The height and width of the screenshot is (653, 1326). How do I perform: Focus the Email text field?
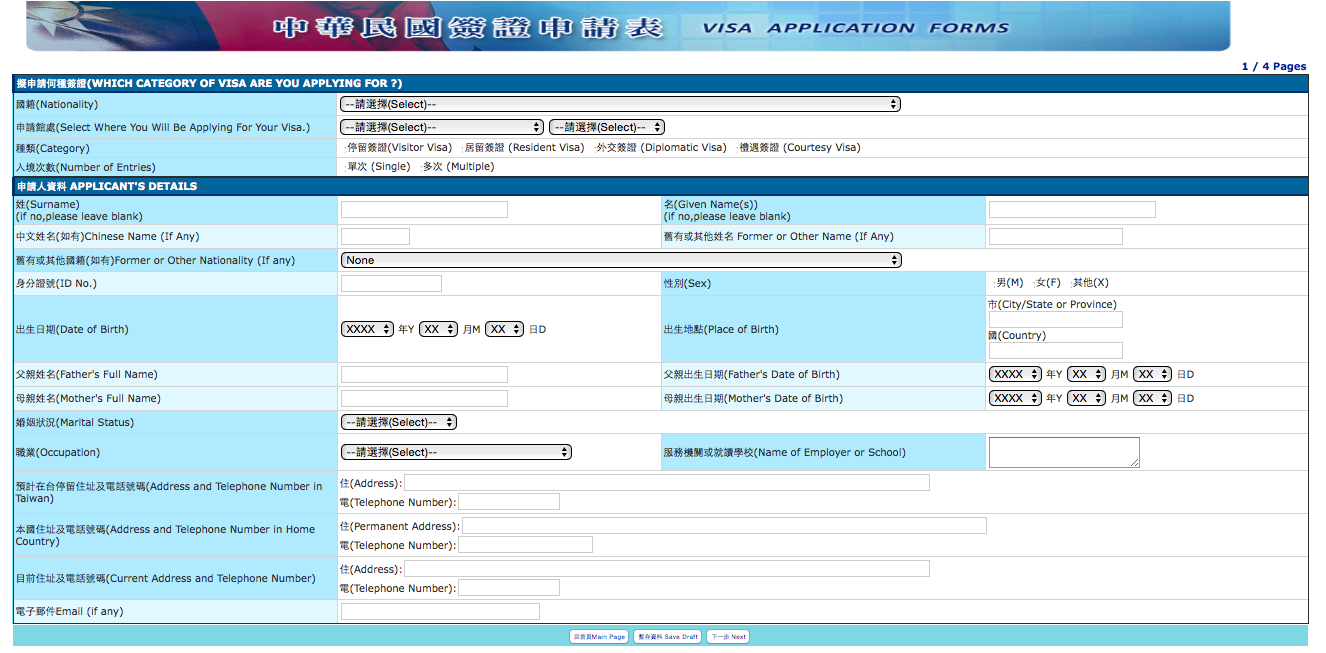440,611
